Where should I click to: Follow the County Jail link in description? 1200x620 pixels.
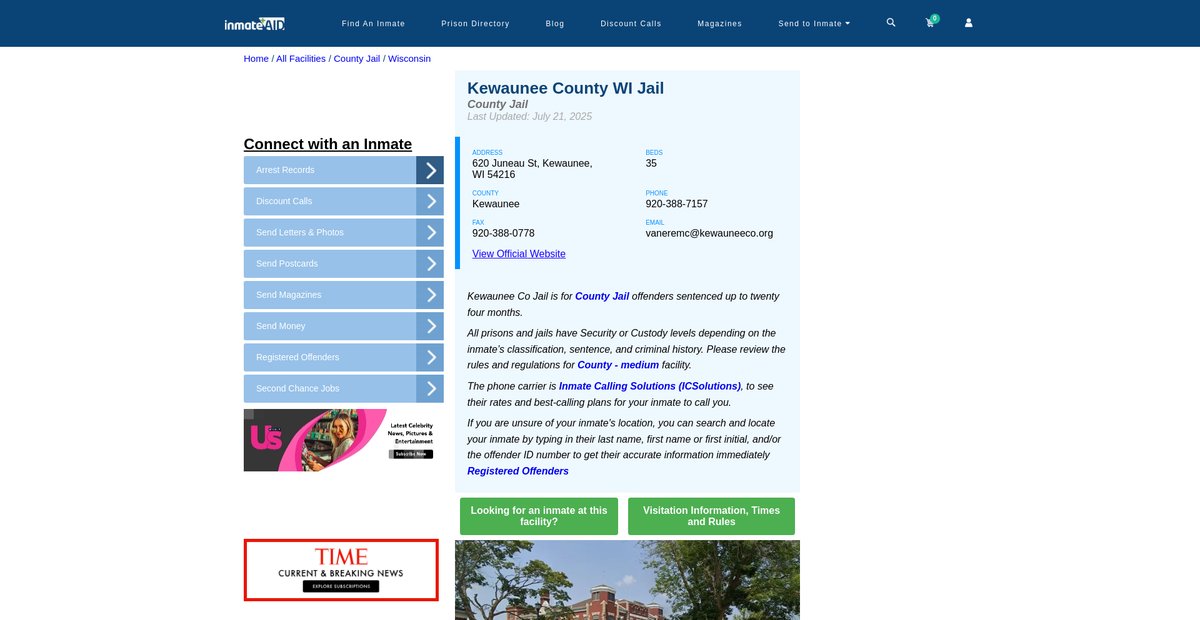602,296
